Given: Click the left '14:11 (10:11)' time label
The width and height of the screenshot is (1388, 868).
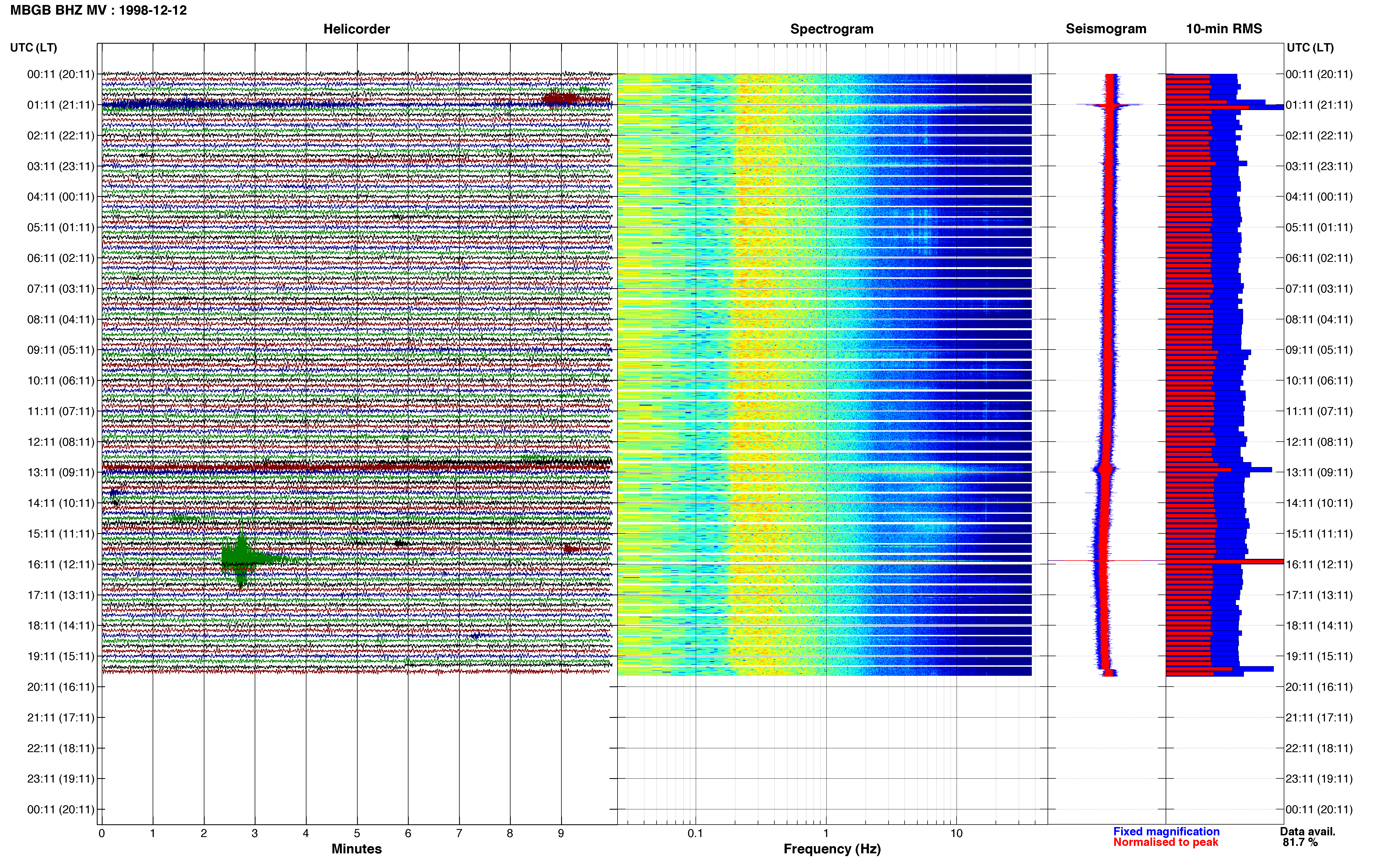Looking at the screenshot, I should click(61, 503).
